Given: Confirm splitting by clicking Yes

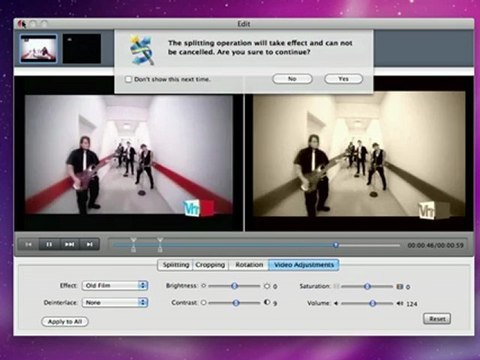Looking at the screenshot, I should coord(343,79).
